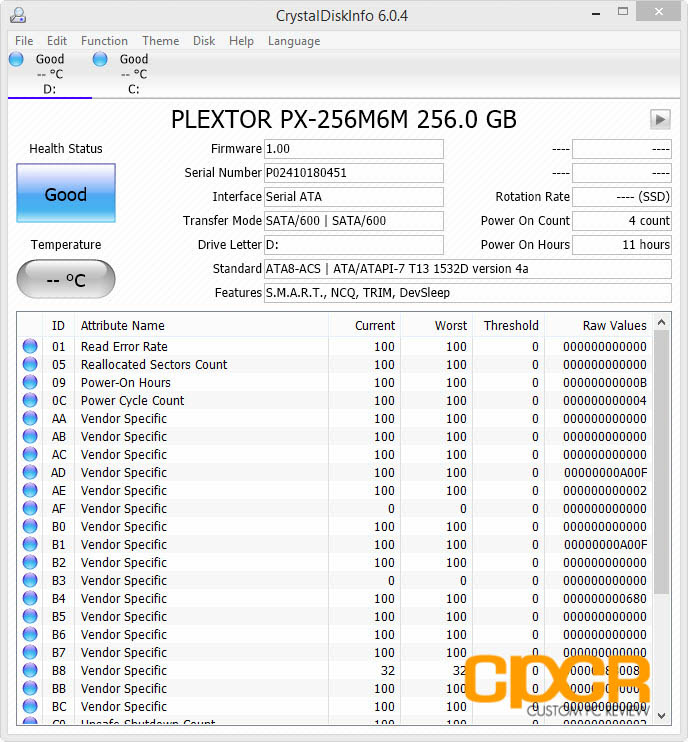Open the Language menu
Image resolution: width=688 pixels, height=742 pixels.
click(x=294, y=41)
